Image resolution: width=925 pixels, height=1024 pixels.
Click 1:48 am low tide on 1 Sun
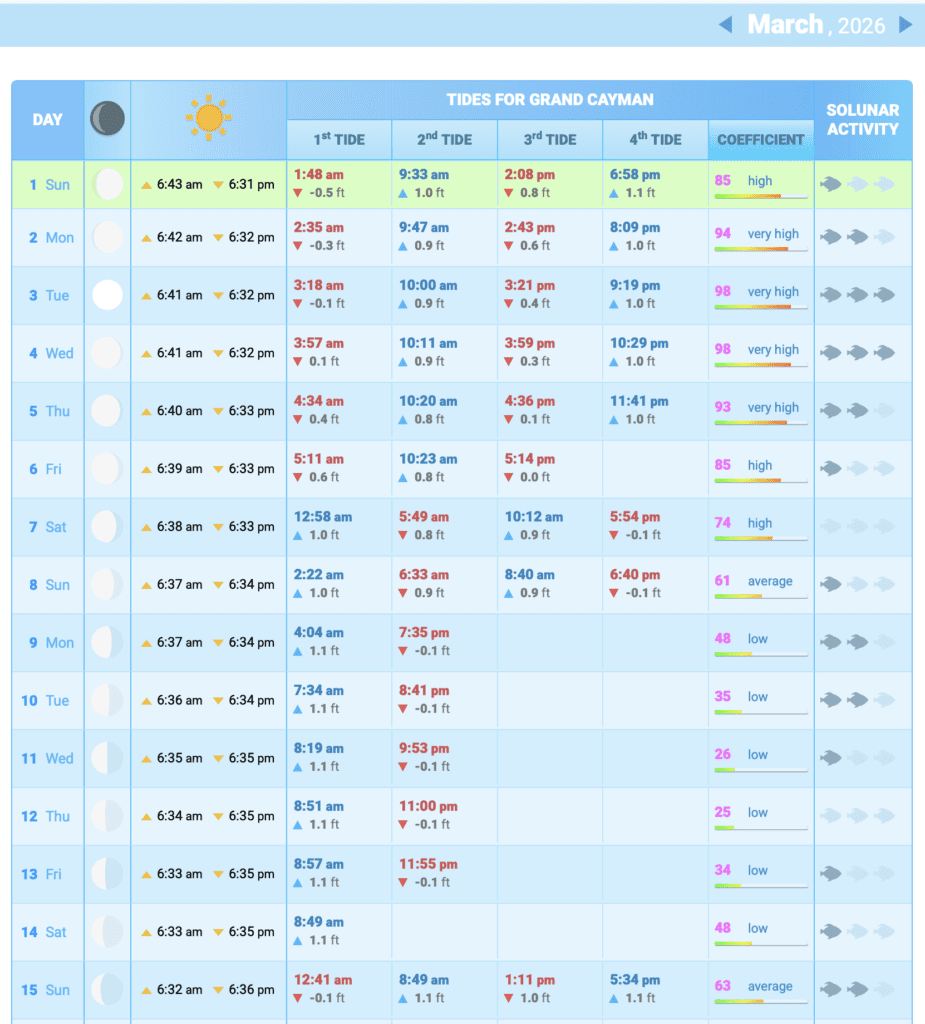[318, 174]
